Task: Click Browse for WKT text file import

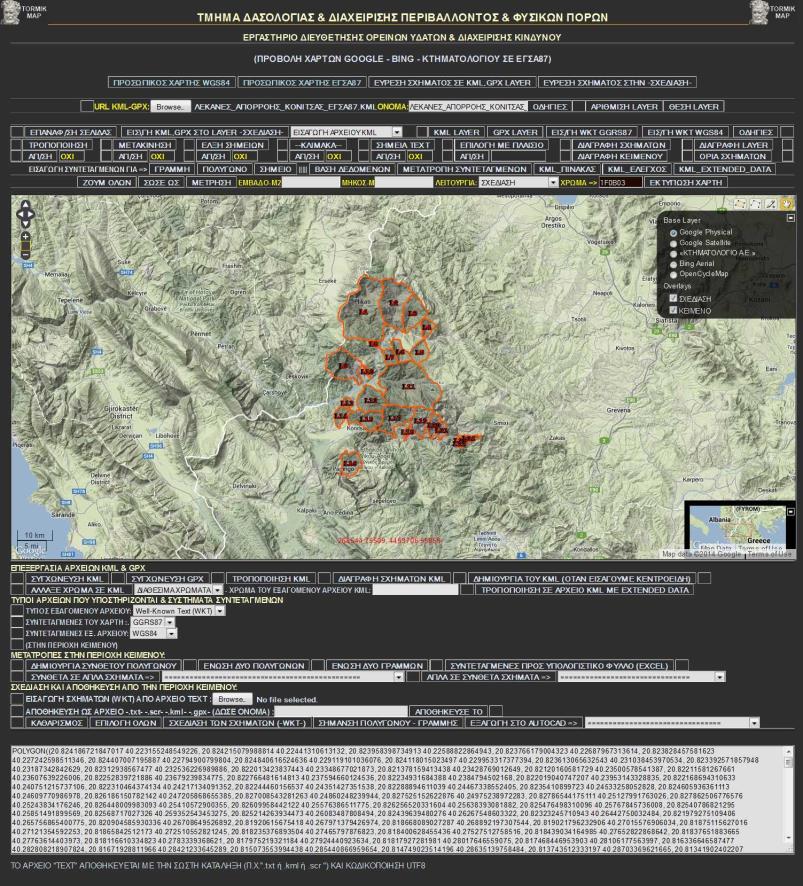Action: click(x=231, y=699)
